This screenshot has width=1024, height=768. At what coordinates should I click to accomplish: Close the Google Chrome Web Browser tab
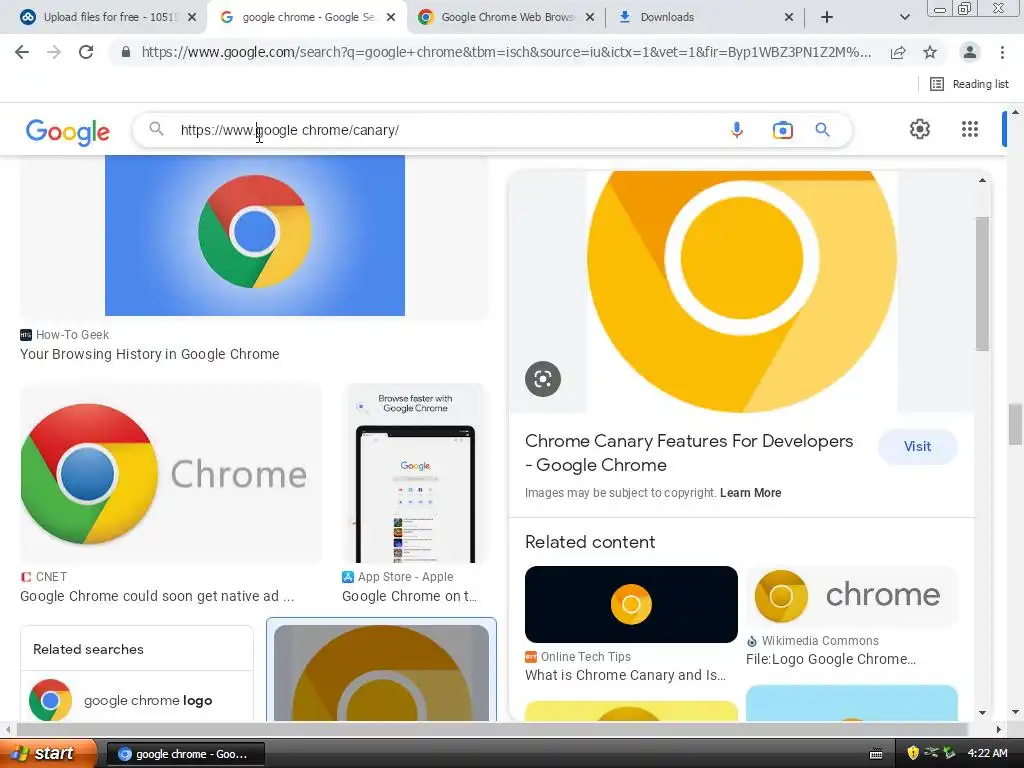tap(590, 17)
